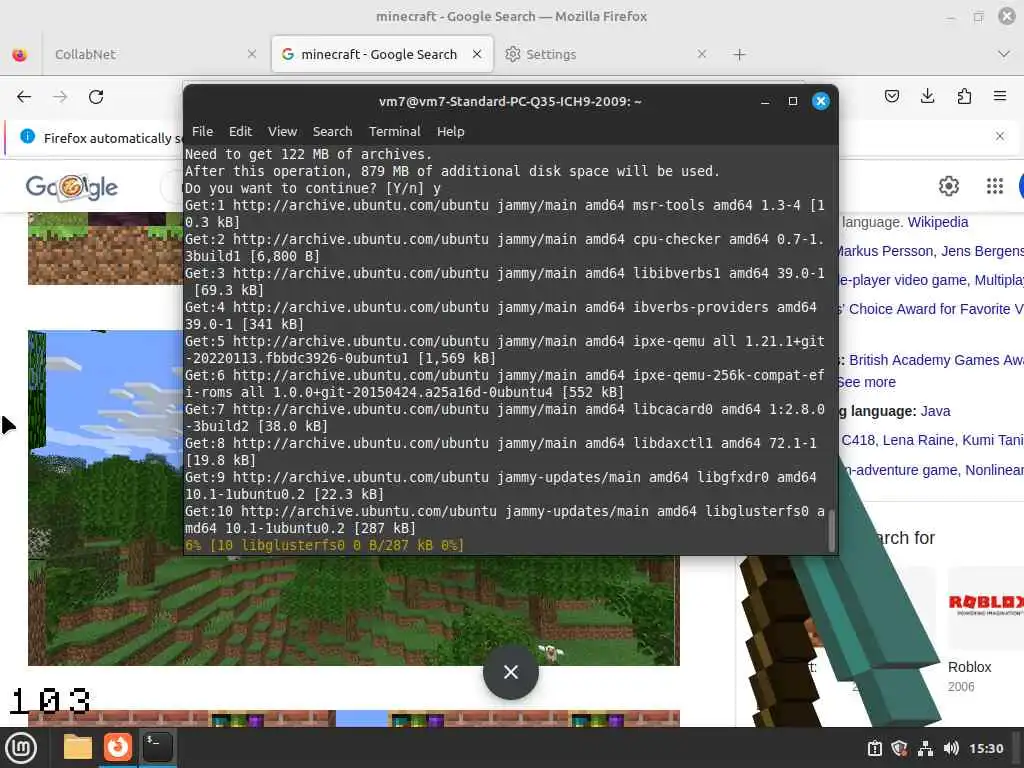Open Files manager from taskbar
Screen dimensions: 1024x768
78,747
